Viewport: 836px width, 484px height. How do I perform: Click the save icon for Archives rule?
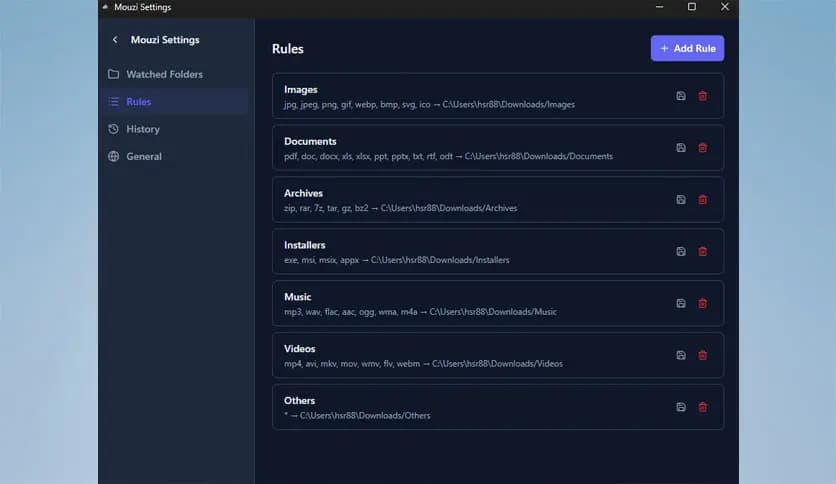pyautogui.click(x=681, y=199)
